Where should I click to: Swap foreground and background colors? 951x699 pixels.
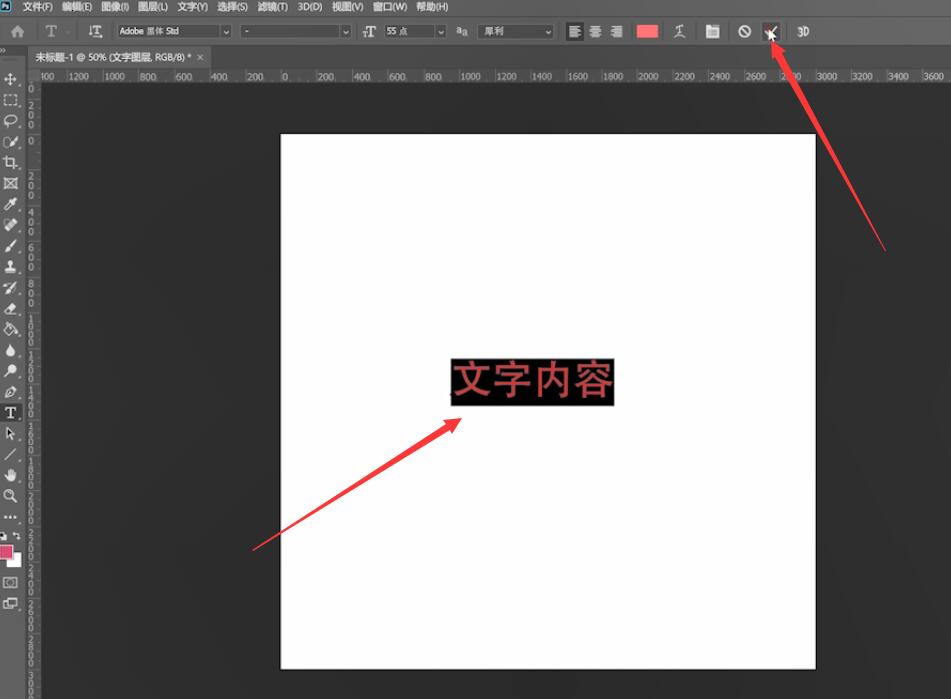point(16,536)
